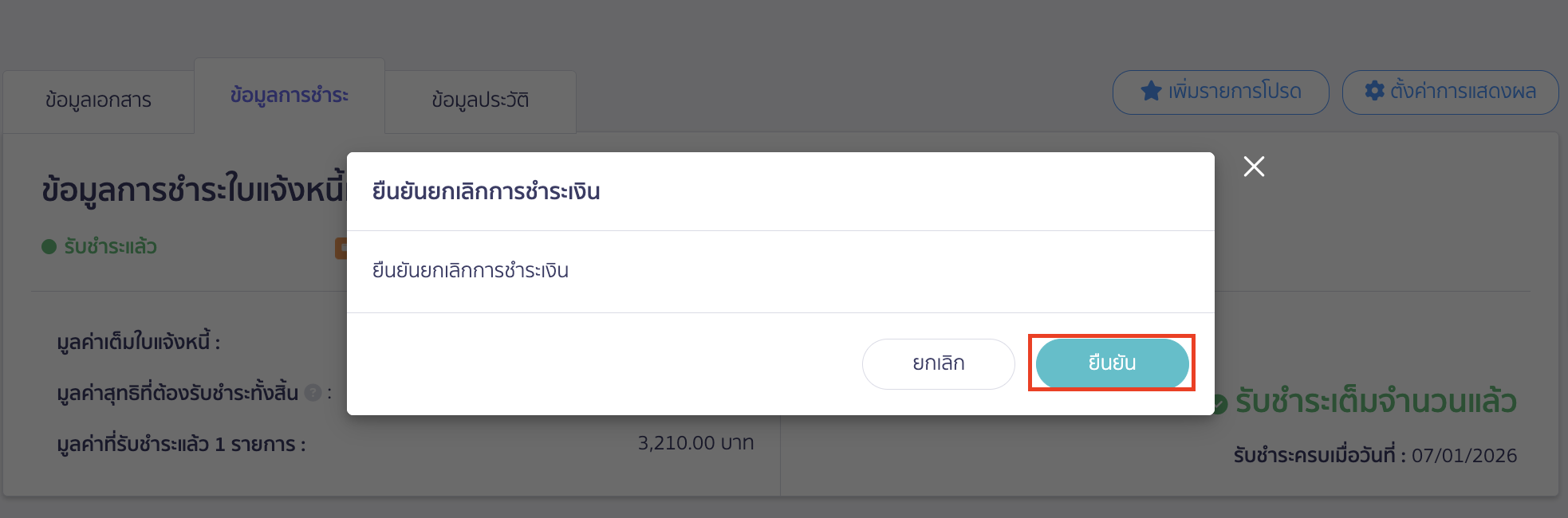The image size is (1568, 518).
Task: Open the ข้อมูลประวัติ tab
Action: click(x=480, y=100)
